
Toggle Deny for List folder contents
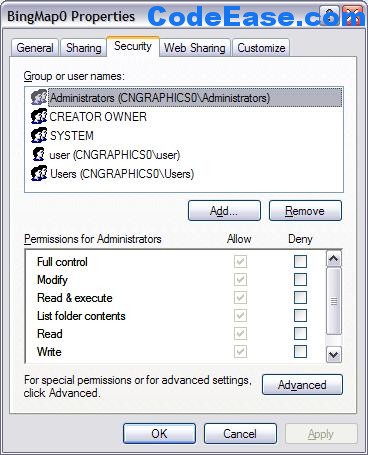300,315
